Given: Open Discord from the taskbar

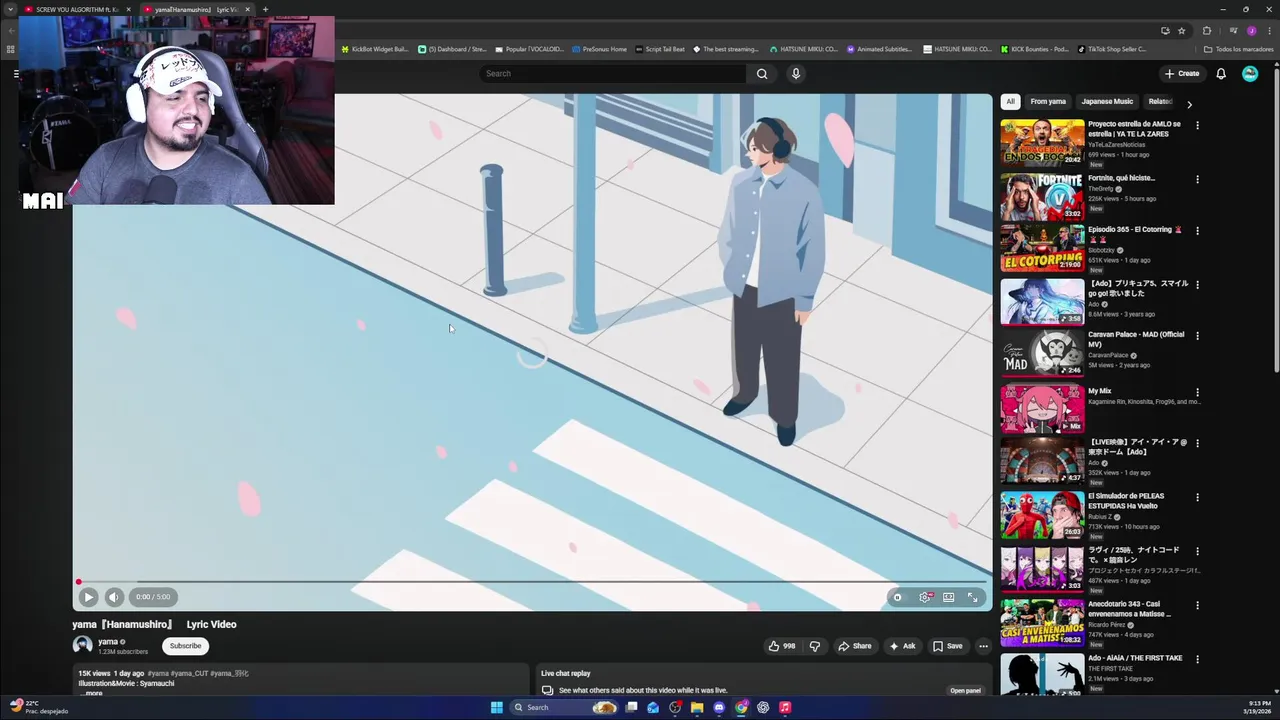Looking at the screenshot, I should (x=719, y=707).
